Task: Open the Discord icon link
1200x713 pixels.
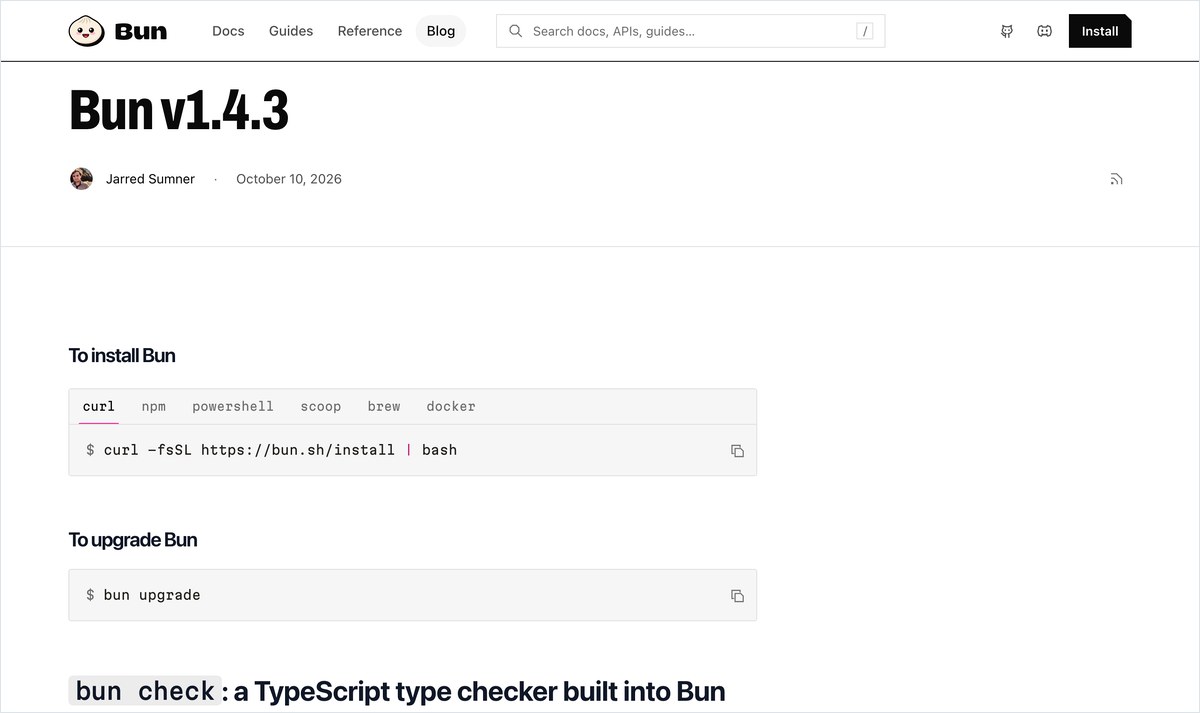Action: pos(1044,31)
